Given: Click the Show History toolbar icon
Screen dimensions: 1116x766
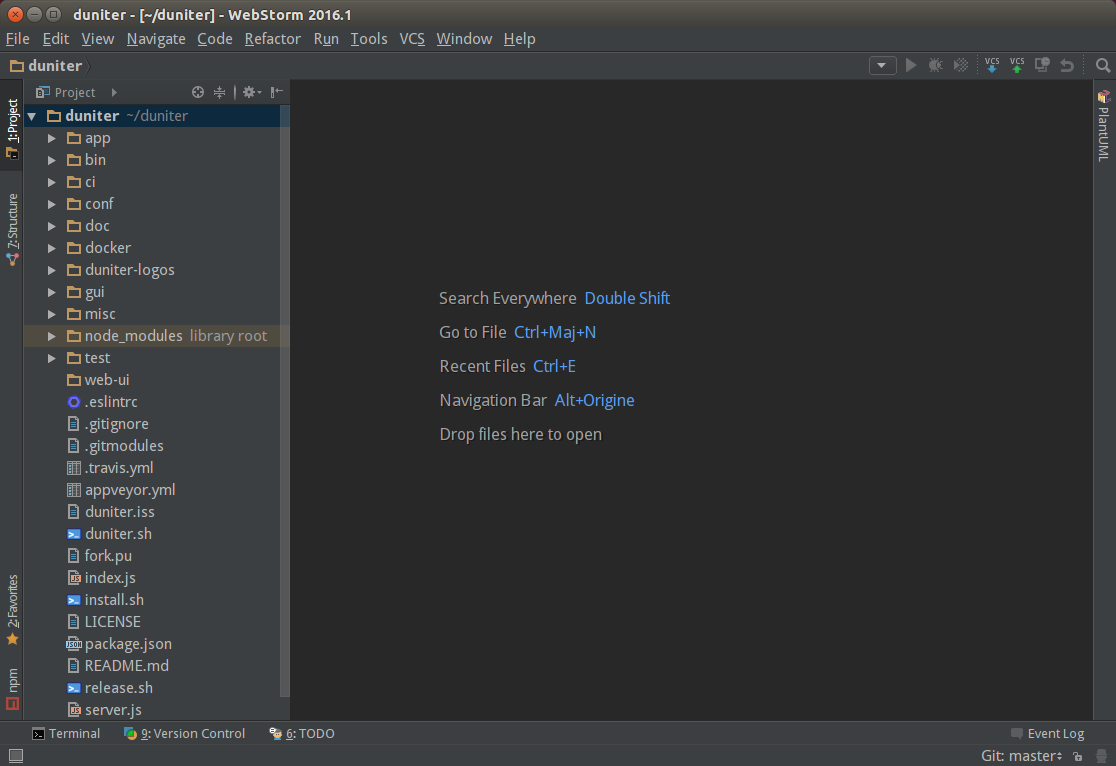Looking at the screenshot, I should tap(1042, 65).
